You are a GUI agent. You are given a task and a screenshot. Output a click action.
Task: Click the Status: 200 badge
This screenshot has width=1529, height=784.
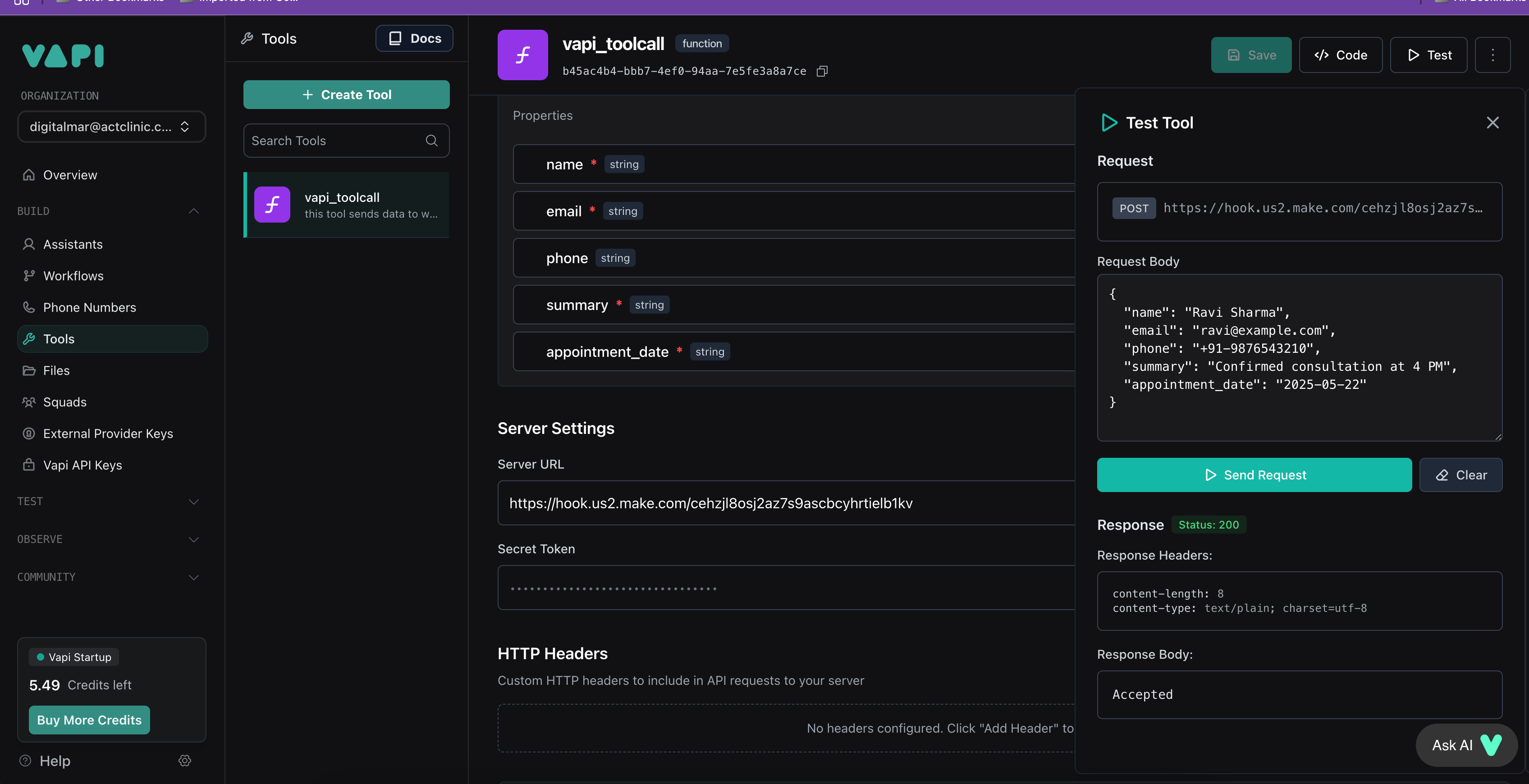1209,524
